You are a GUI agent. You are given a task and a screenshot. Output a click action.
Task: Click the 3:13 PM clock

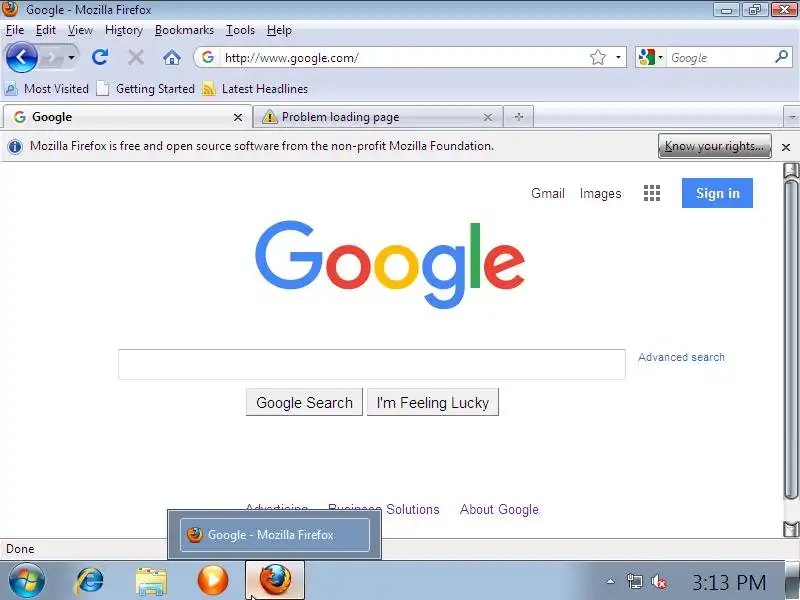pos(729,582)
